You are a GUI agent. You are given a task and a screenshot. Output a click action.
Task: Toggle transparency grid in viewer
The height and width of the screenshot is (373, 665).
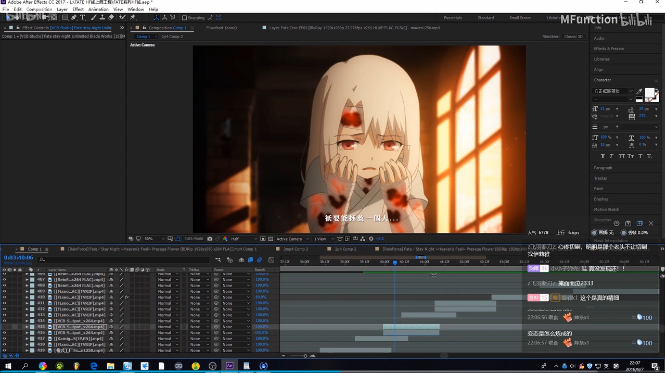271,239
